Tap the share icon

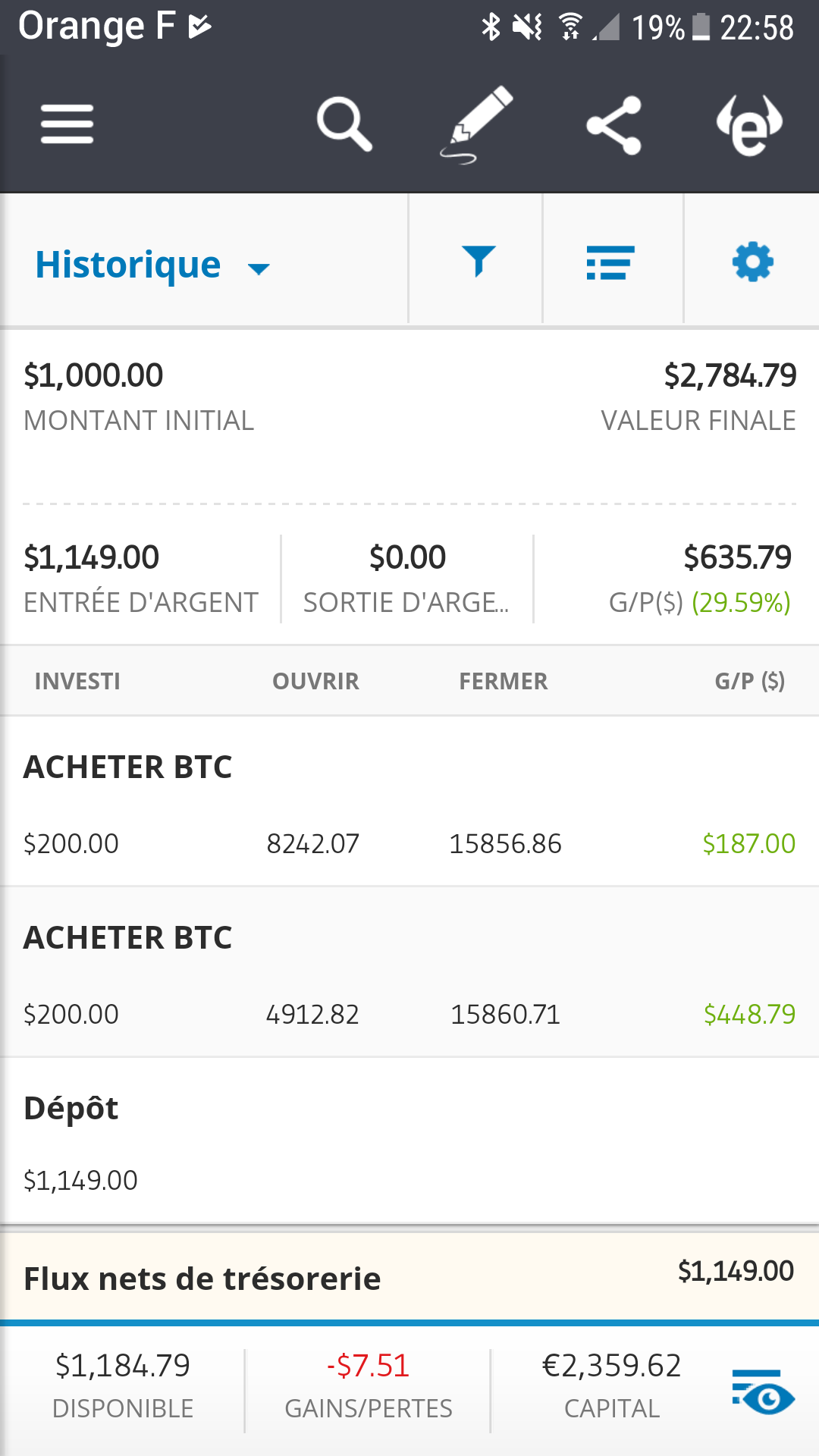[613, 125]
